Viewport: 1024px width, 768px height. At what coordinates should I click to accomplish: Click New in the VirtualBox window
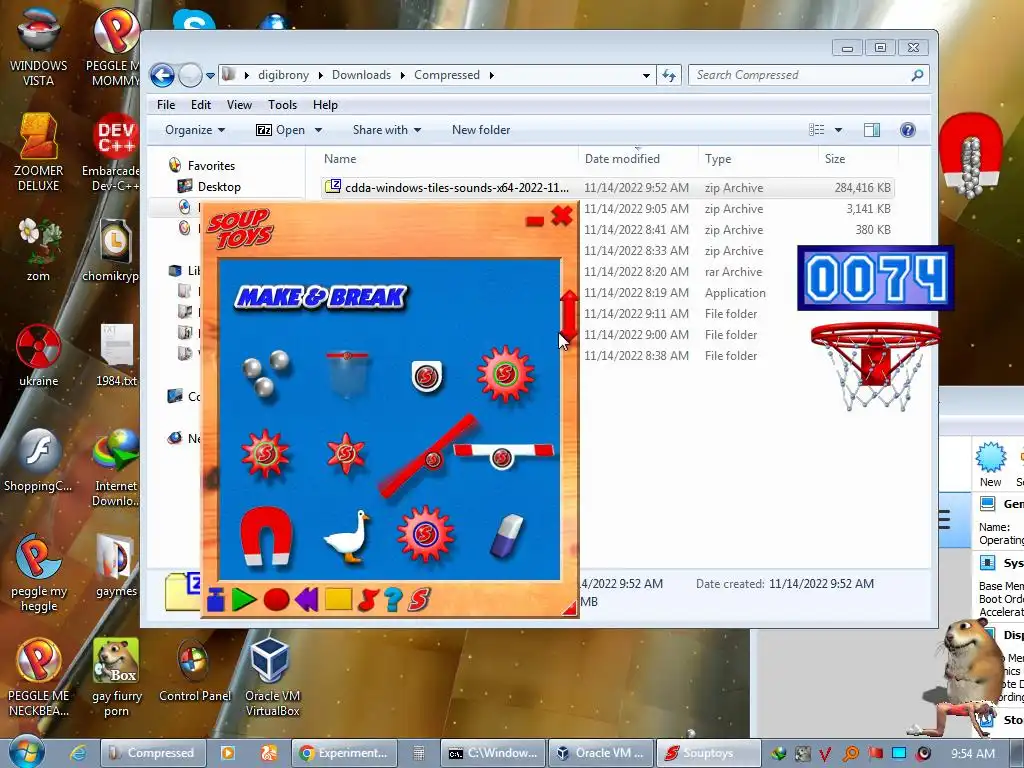click(x=991, y=464)
